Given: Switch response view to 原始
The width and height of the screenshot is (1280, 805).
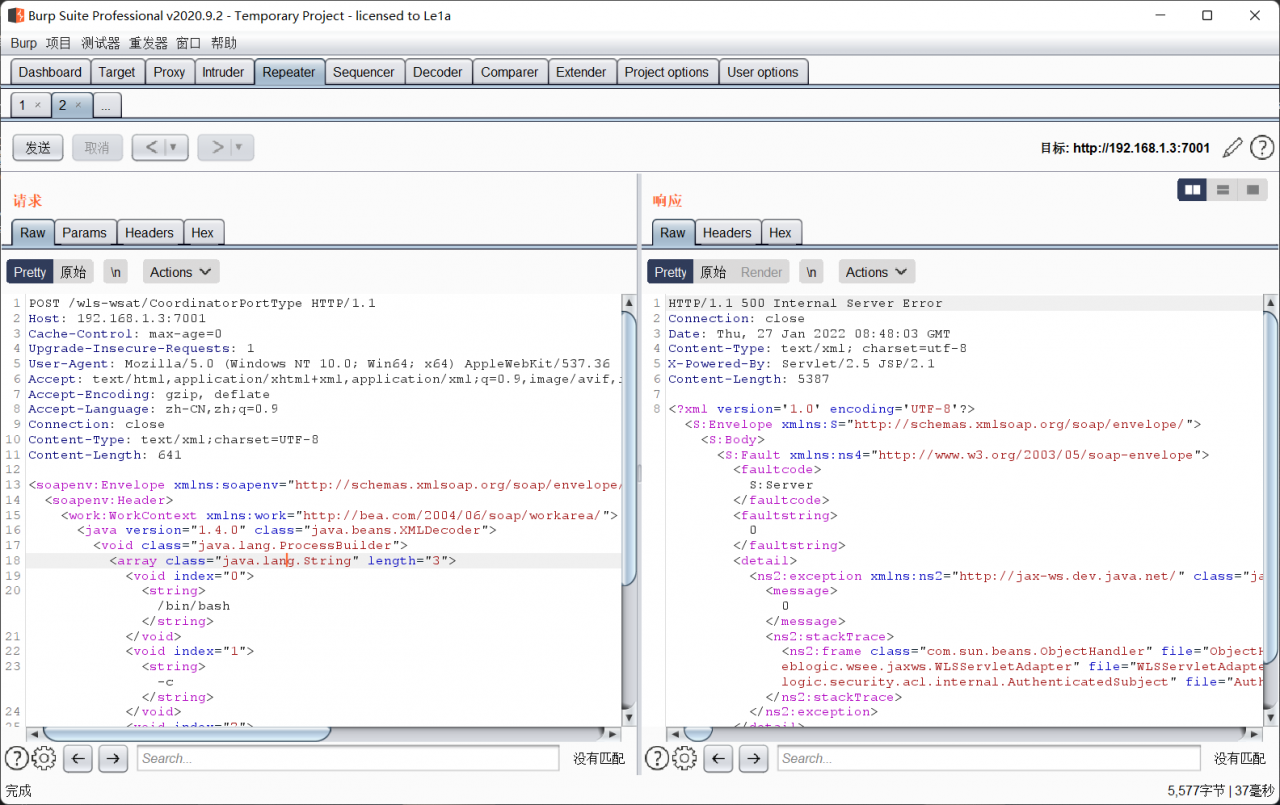Looking at the screenshot, I should click(x=713, y=272).
